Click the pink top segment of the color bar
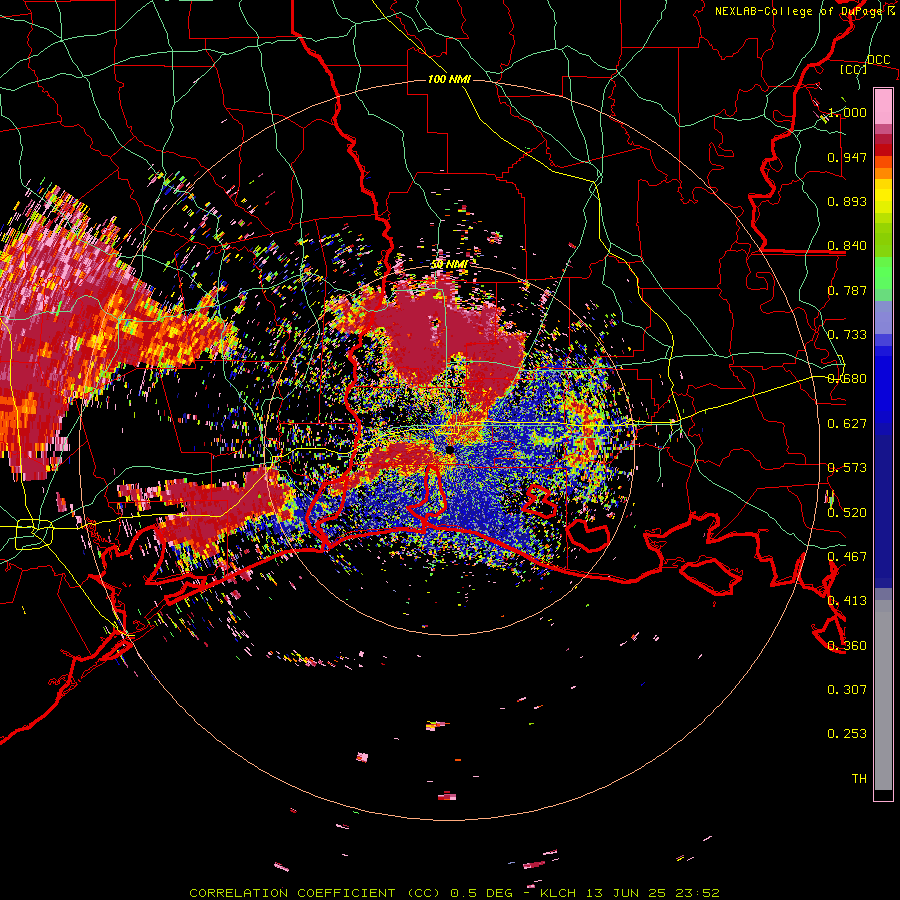This screenshot has width=900, height=900. coord(883,106)
